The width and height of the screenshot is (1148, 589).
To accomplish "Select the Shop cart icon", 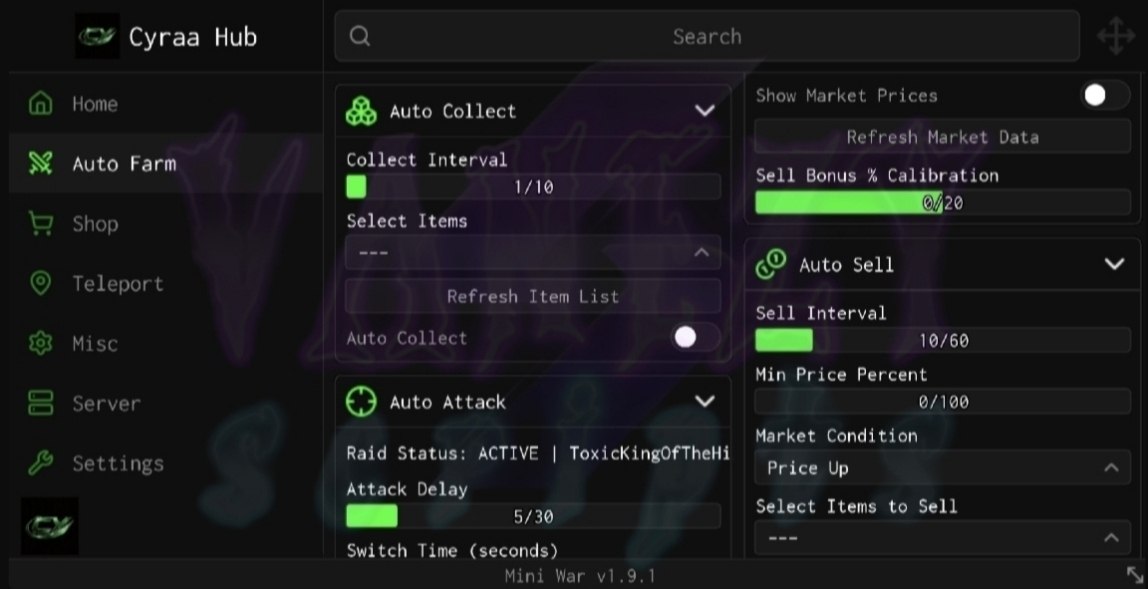I will (x=40, y=223).
